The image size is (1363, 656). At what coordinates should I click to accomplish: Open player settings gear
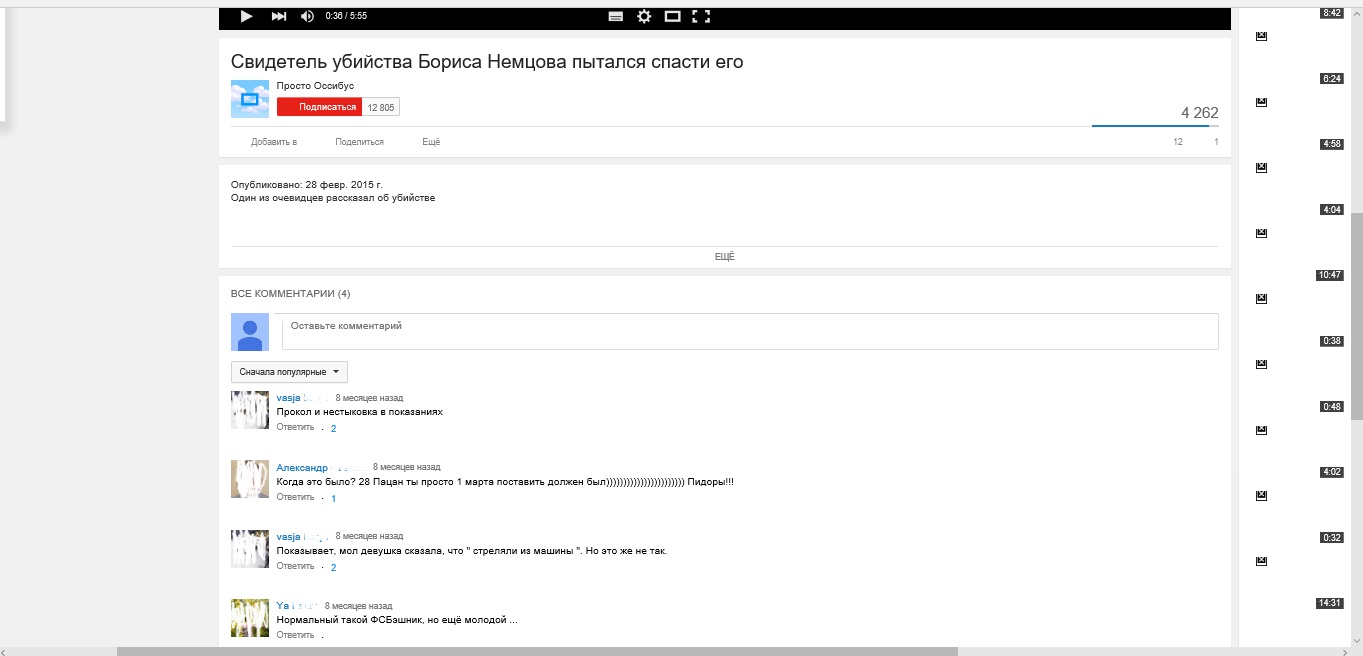tap(644, 16)
